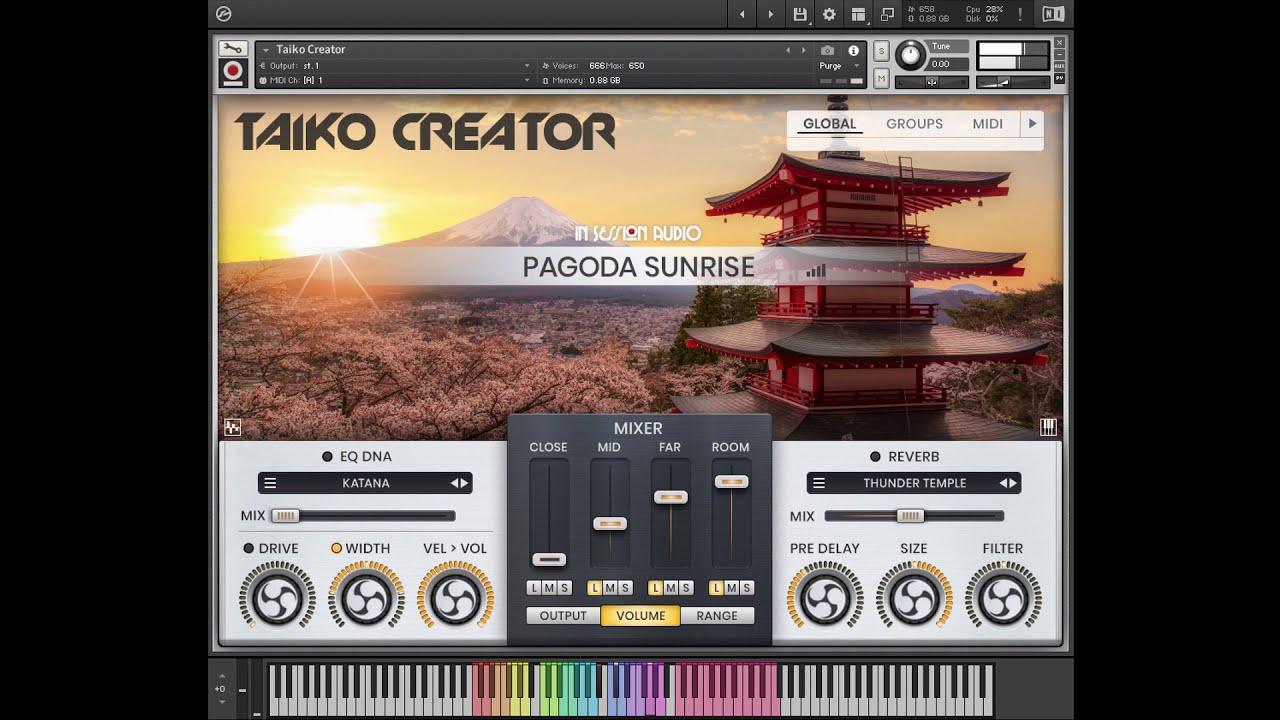Screen dimensions: 1280x720
Task: Click the Kontakt logo at top left
Action: tap(224, 14)
